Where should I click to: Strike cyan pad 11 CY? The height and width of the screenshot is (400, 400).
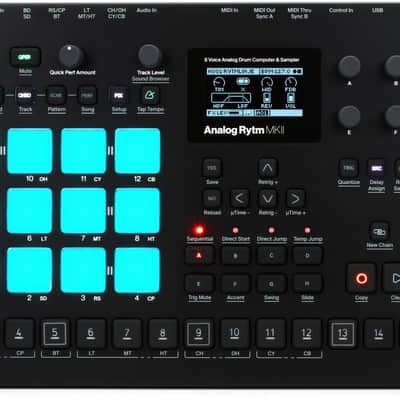point(83,151)
